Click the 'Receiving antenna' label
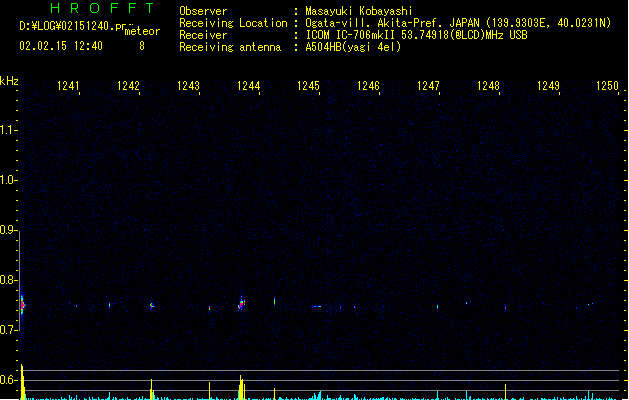This screenshot has height=400, width=629. 230,47
